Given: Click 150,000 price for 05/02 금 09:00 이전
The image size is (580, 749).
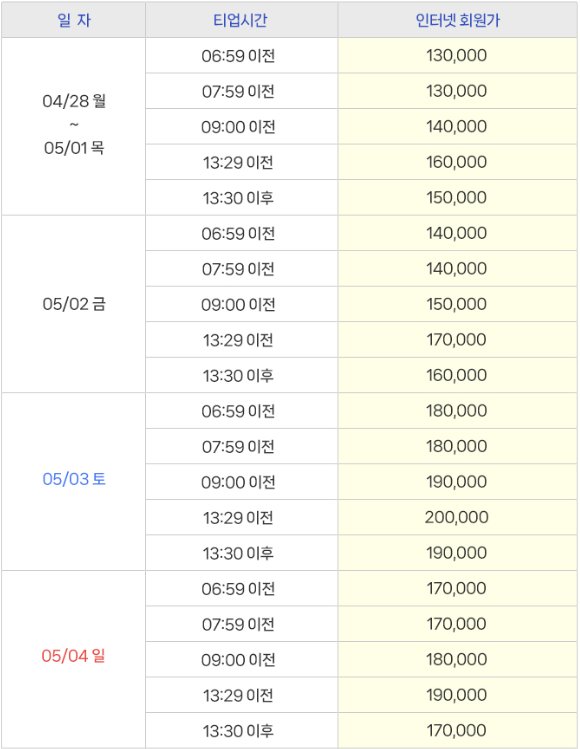Looking at the screenshot, I should (457, 304).
